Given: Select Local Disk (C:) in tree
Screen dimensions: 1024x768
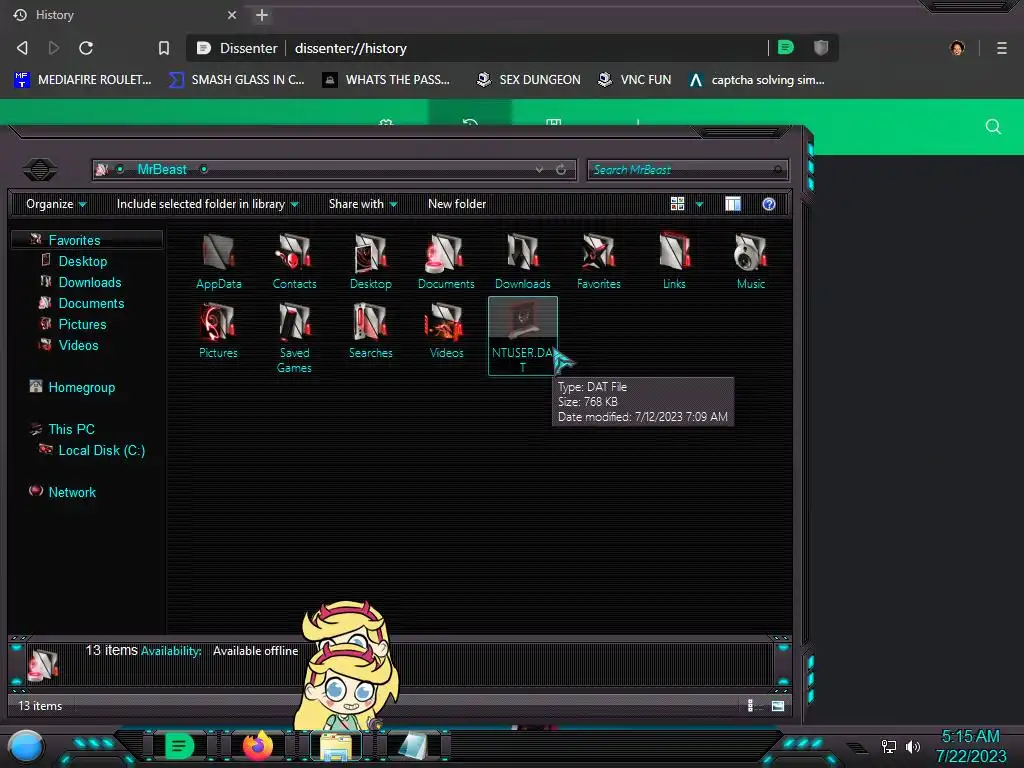Looking at the screenshot, I should tap(102, 450).
